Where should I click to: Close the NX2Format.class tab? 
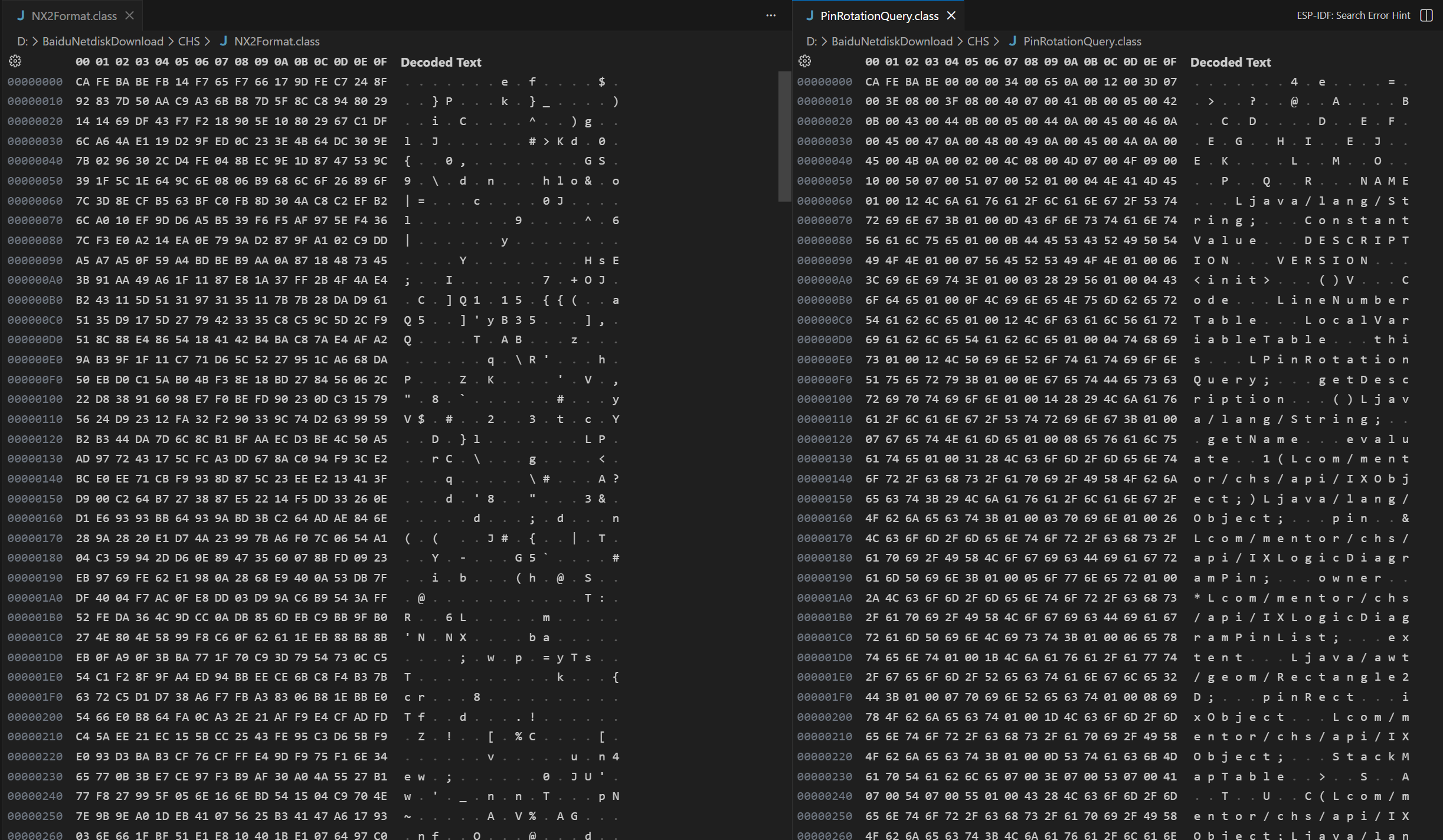click(x=130, y=16)
